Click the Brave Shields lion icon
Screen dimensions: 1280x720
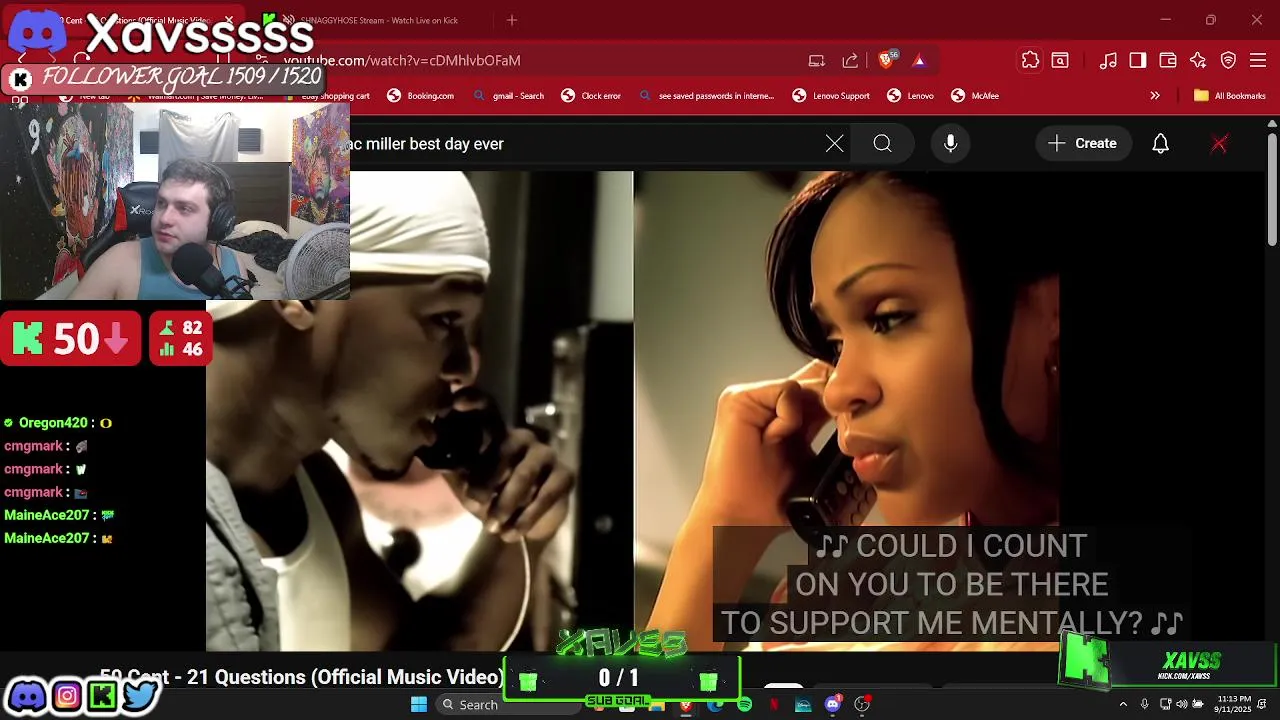click(886, 60)
